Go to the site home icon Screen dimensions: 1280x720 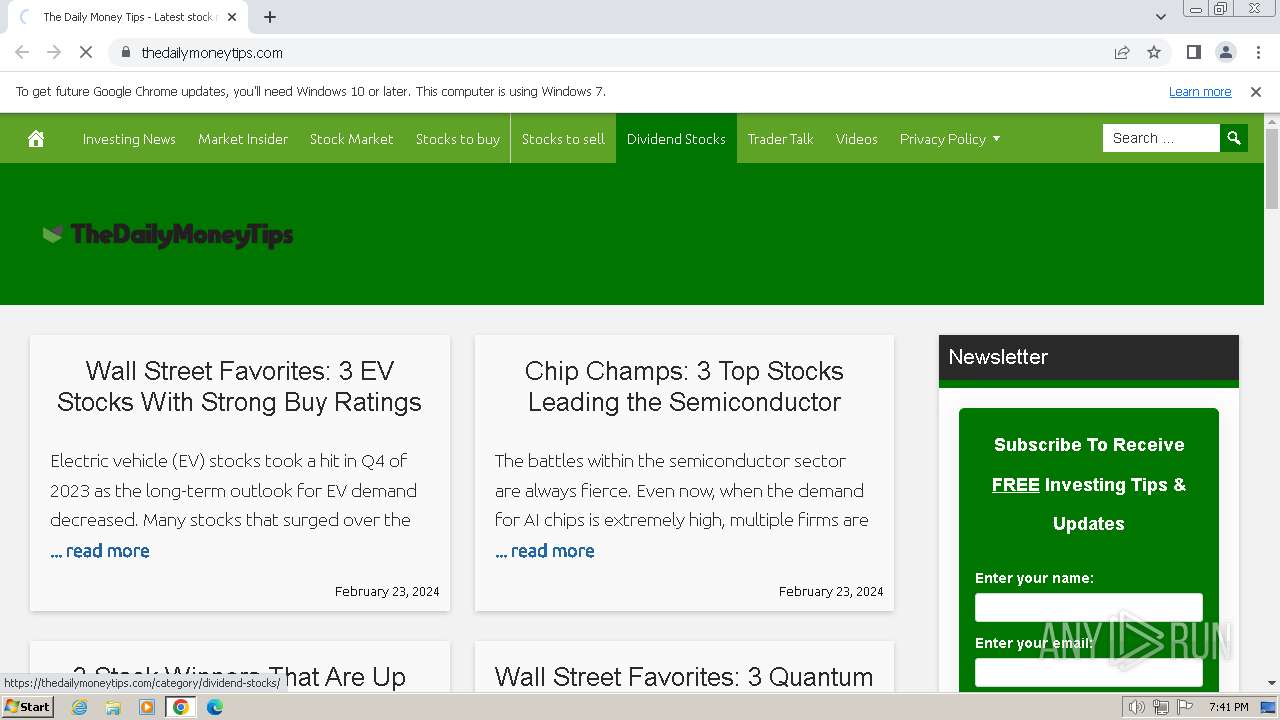point(36,139)
